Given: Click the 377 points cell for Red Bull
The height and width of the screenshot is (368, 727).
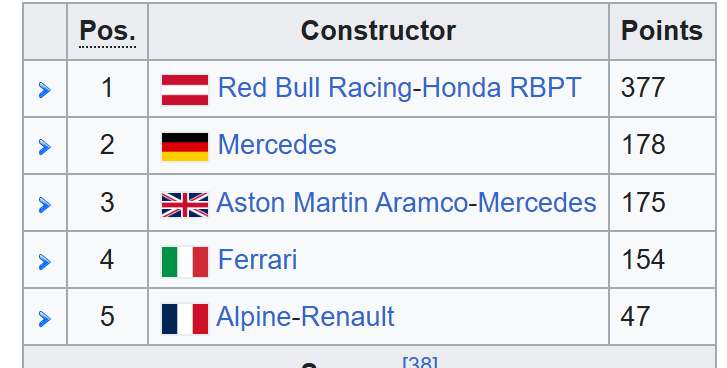Looking at the screenshot, I should [662, 89].
